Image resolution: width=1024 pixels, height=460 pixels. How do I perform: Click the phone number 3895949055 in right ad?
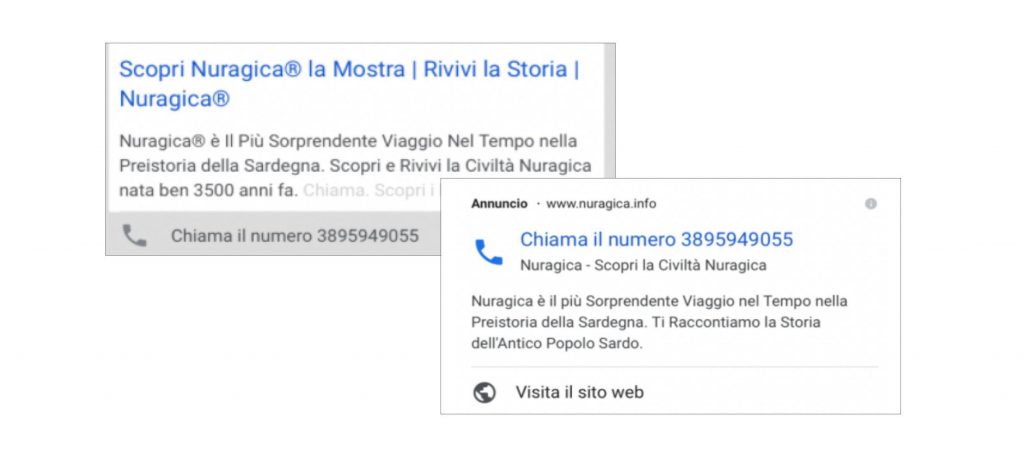tap(737, 239)
